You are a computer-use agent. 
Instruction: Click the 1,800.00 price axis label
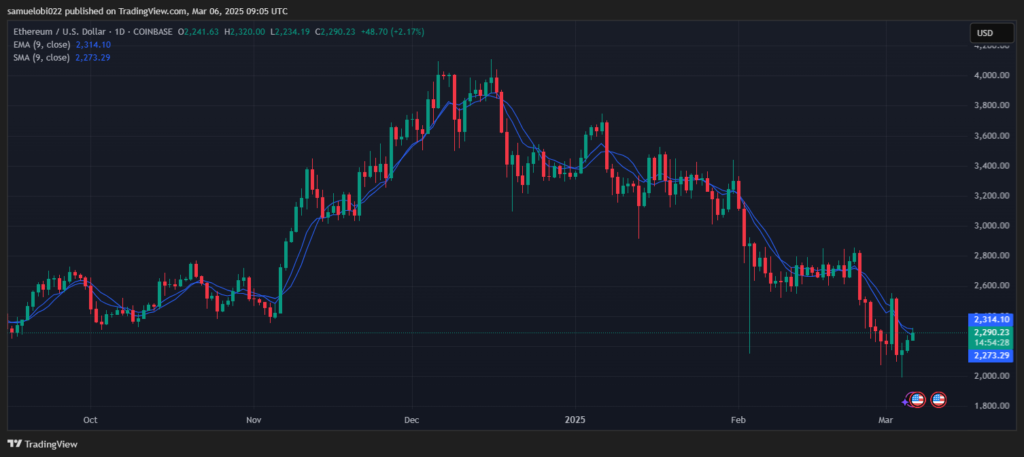[x=991, y=406]
